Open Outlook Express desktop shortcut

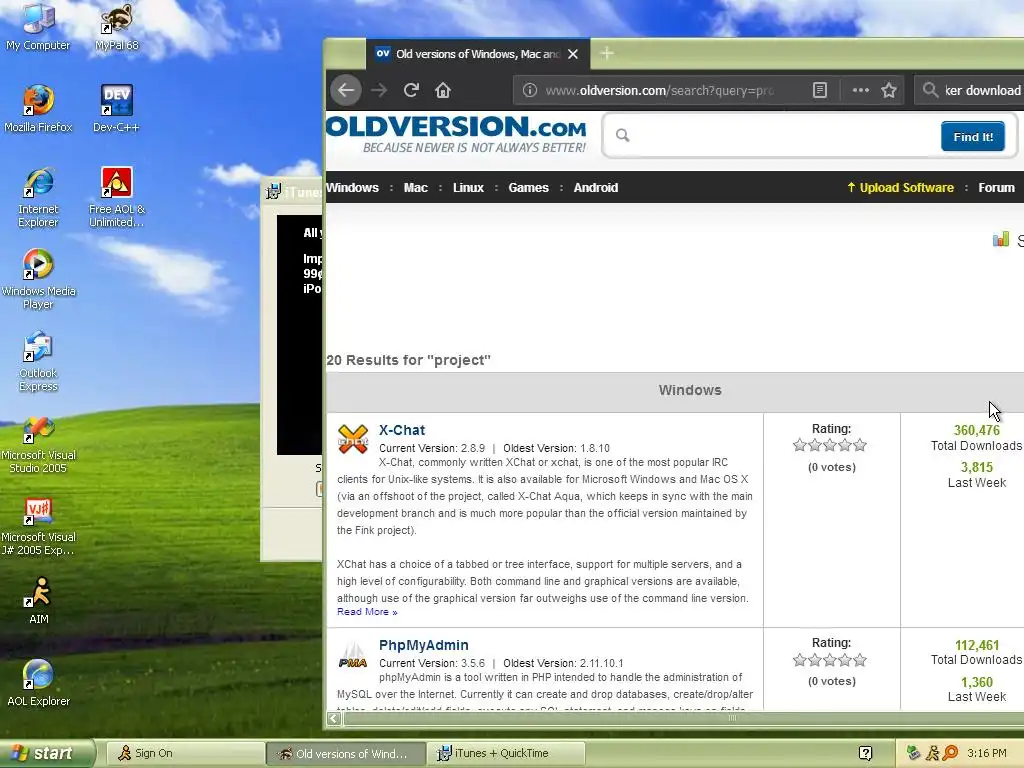pyautogui.click(x=38, y=362)
